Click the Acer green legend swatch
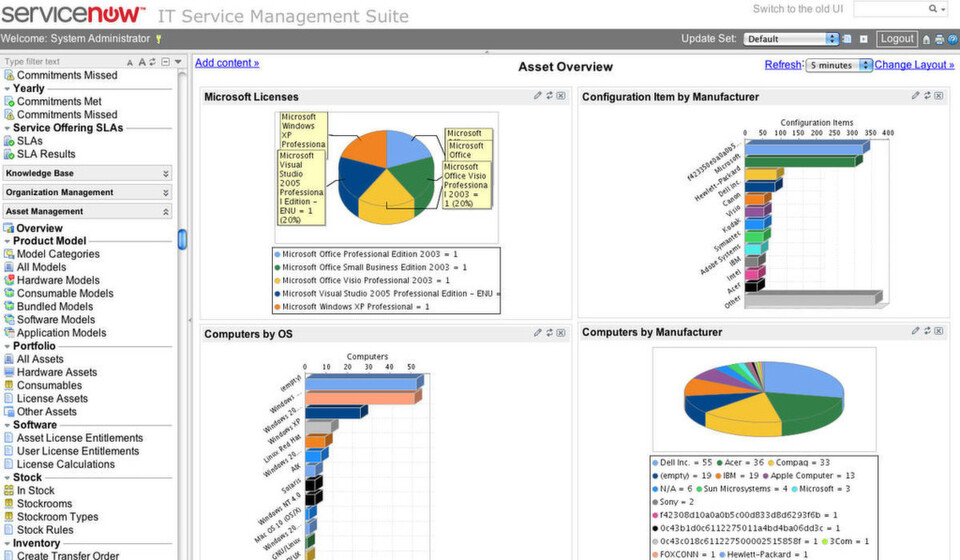Viewport: 960px width, 560px height. pos(720,463)
